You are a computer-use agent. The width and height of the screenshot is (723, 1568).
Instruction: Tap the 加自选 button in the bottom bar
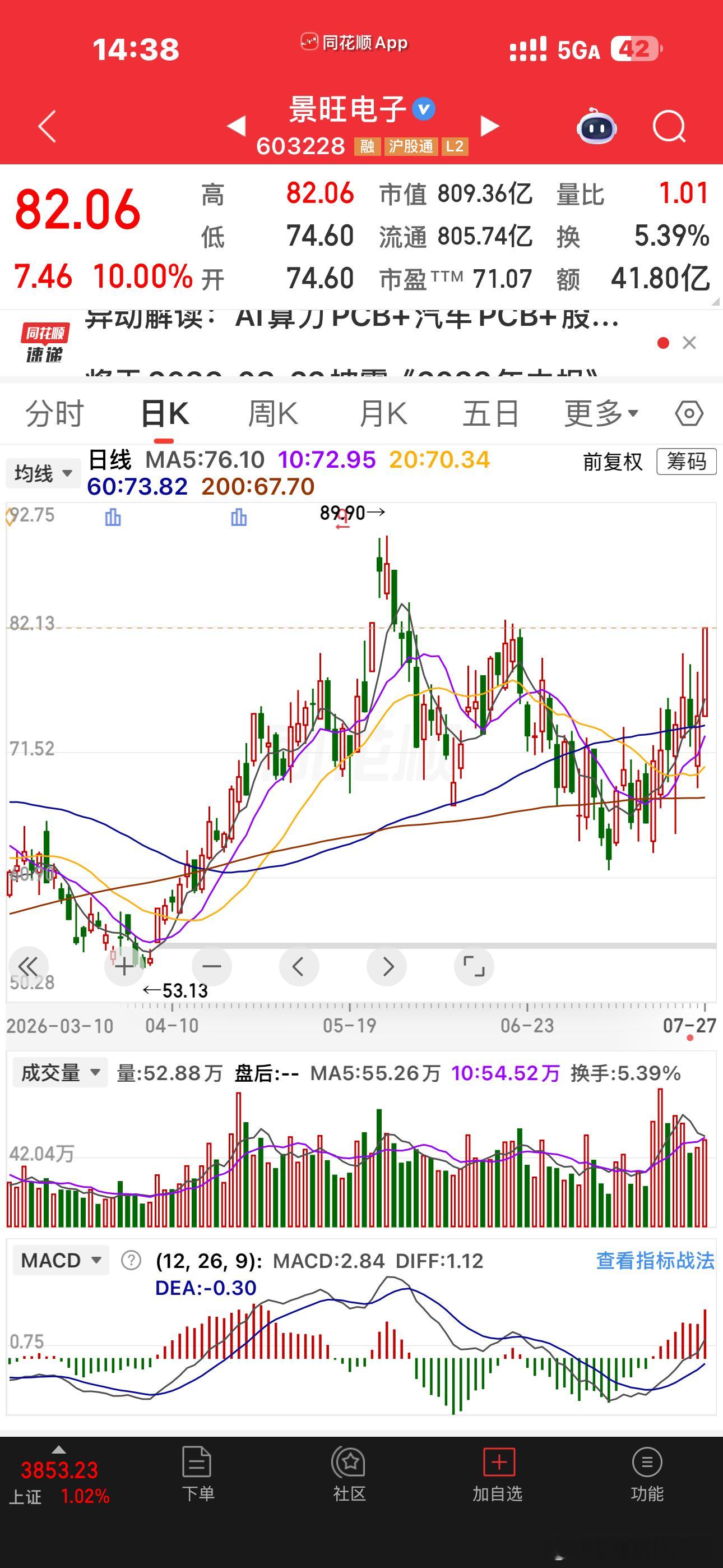[498, 1475]
